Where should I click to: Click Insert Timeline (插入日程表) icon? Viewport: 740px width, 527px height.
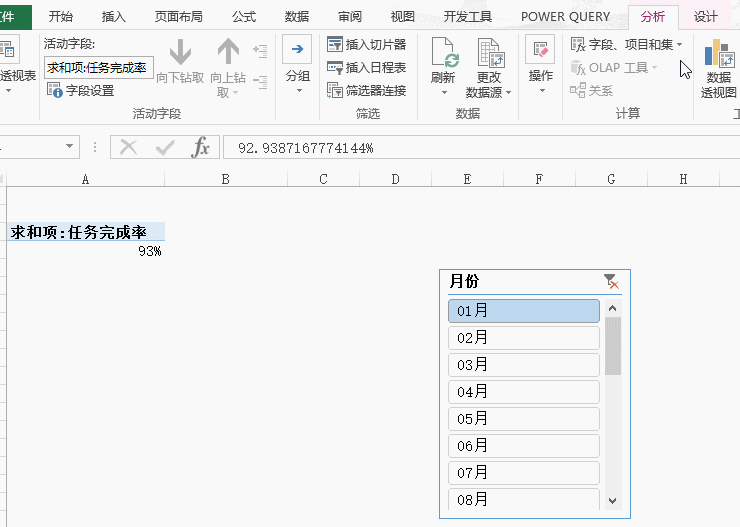click(335, 68)
